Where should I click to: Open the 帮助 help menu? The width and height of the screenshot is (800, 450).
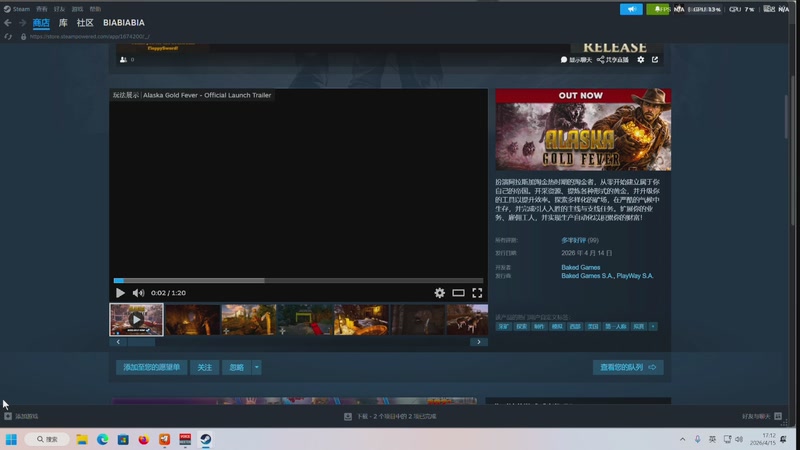[95, 9]
